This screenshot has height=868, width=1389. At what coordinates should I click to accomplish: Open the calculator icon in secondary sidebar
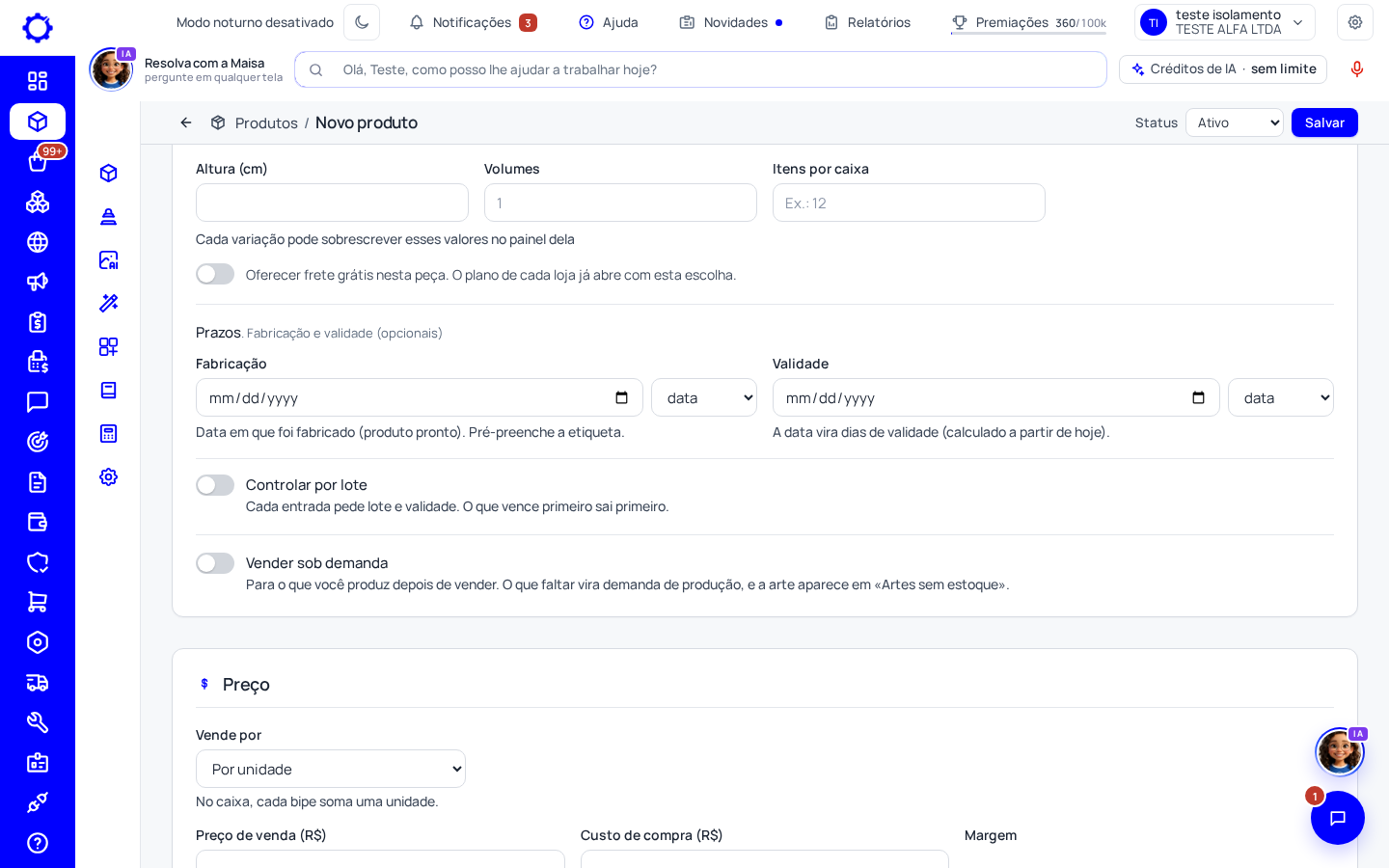pos(108,433)
